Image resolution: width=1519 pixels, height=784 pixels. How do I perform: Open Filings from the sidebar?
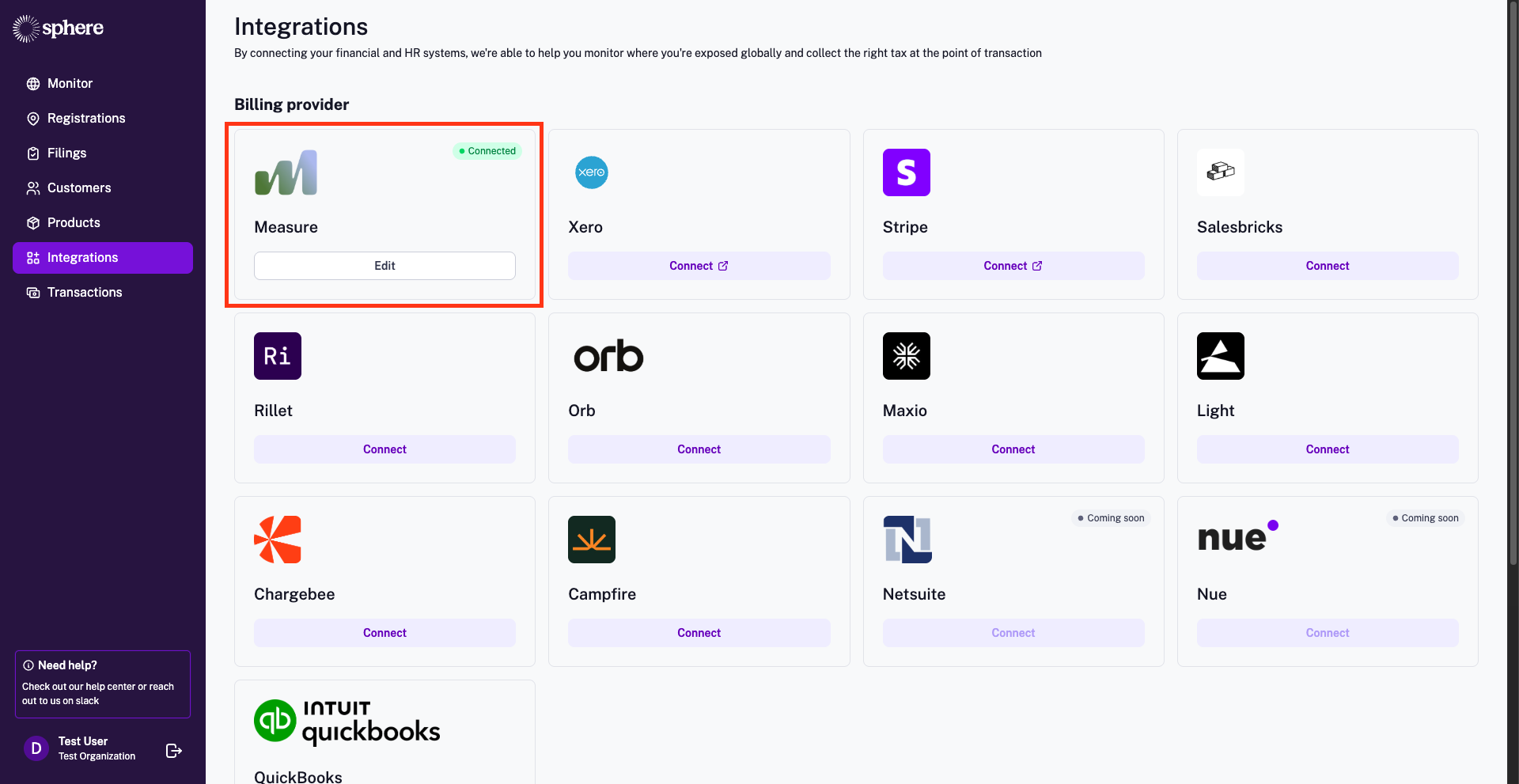(66, 153)
